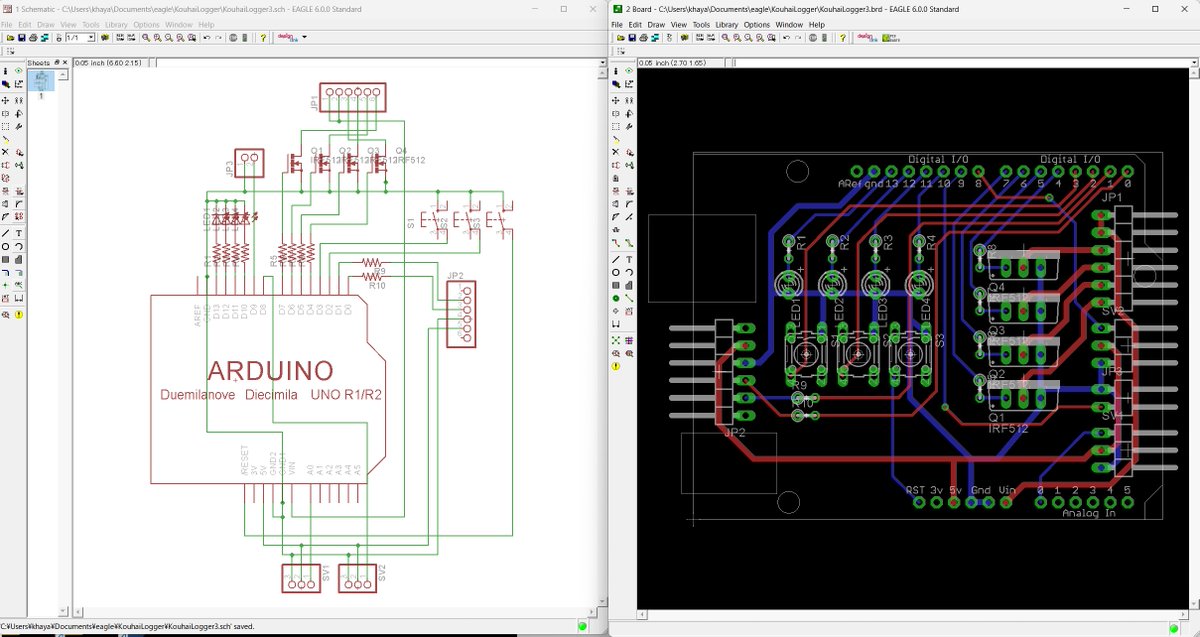The width and height of the screenshot is (1200, 637).
Task: Open Library menu in Schematic window
Action: (x=116, y=24)
